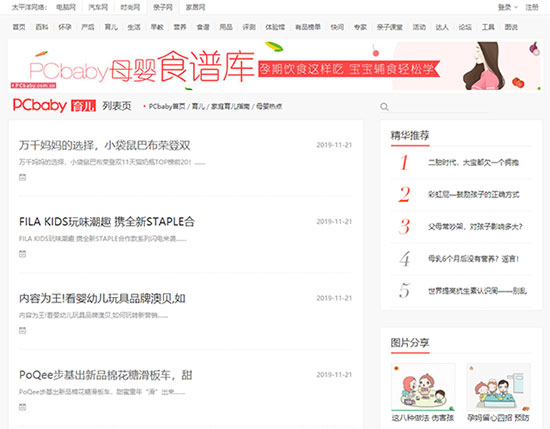Click the caption 这八种做法 伤害孩
This screenshot has height=429, width=550.
coord(423,418)
